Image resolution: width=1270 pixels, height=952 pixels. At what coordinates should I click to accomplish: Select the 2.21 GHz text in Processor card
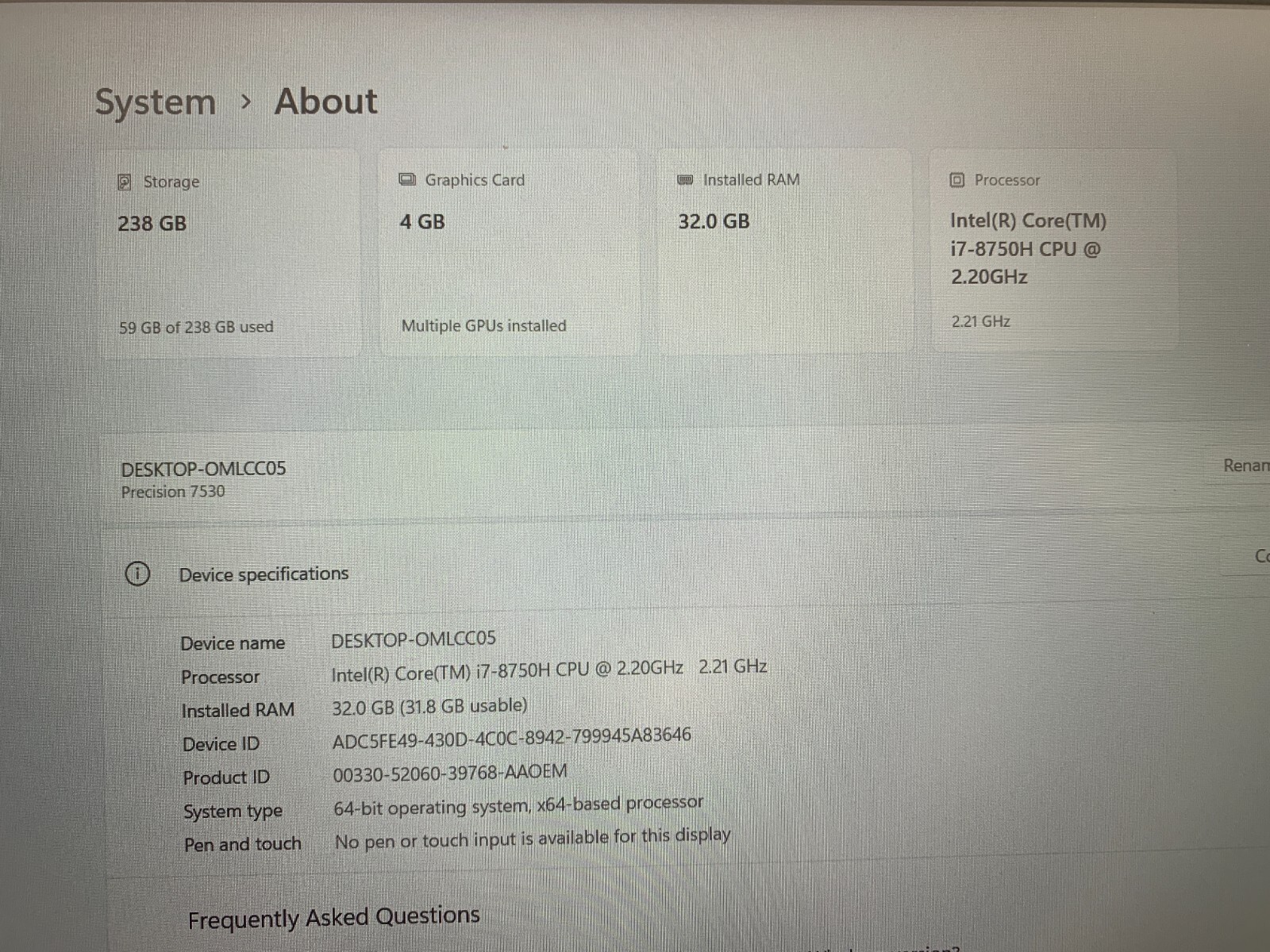point(980,321)
